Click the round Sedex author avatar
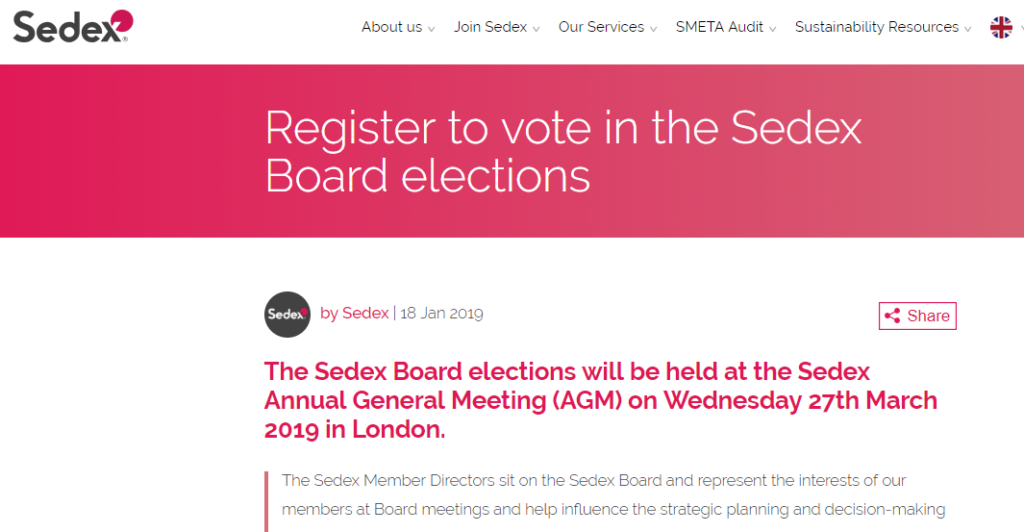 (287, 314)
